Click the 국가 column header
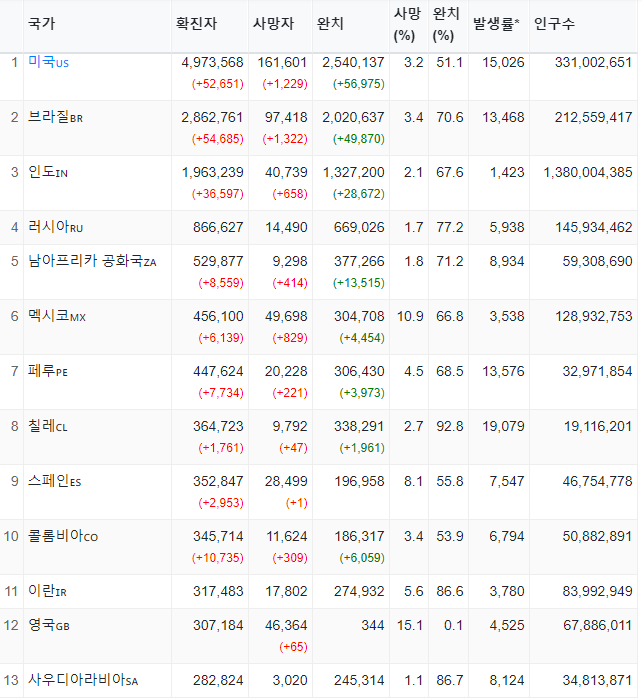The image size is (642, 698). point(41,24)
